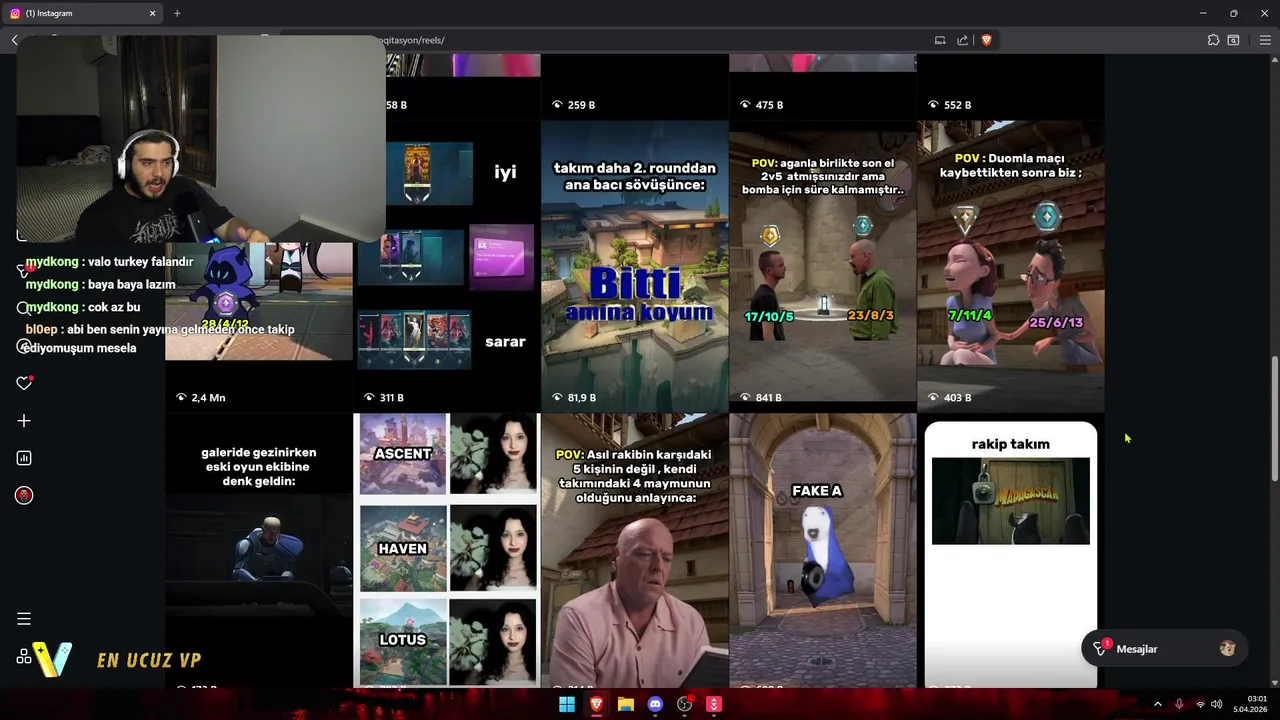Open the 'rakip takım' Madagascar reel
This screenshot has width=1280, height=720.
click(1011, 550)
